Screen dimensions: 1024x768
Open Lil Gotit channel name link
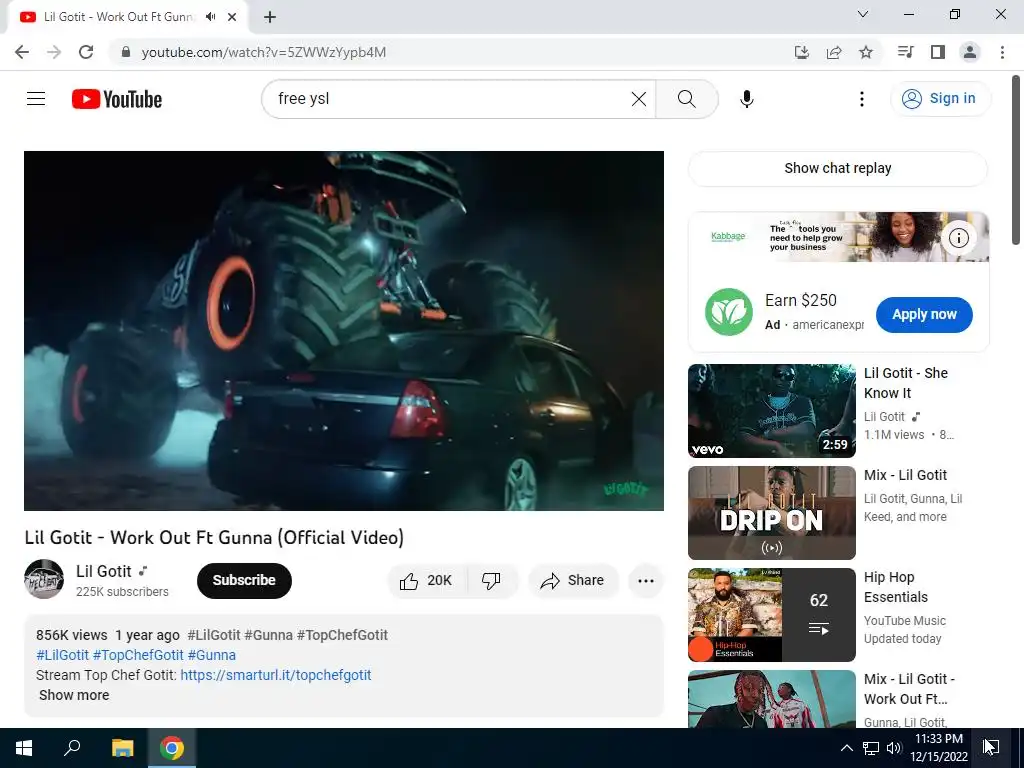click(104, 571)
